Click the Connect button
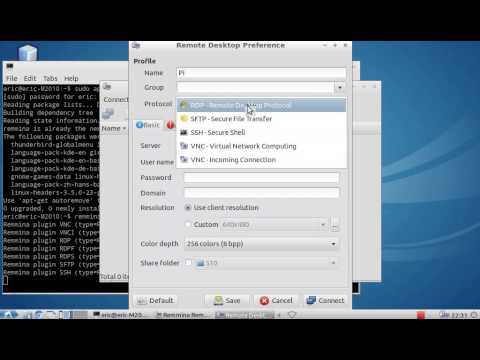 tap(325, 300)
